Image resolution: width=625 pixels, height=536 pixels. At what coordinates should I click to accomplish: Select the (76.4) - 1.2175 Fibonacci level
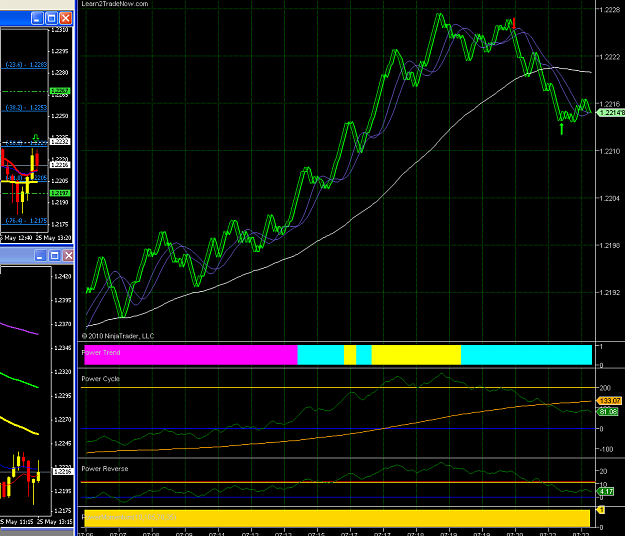[26, 221]
